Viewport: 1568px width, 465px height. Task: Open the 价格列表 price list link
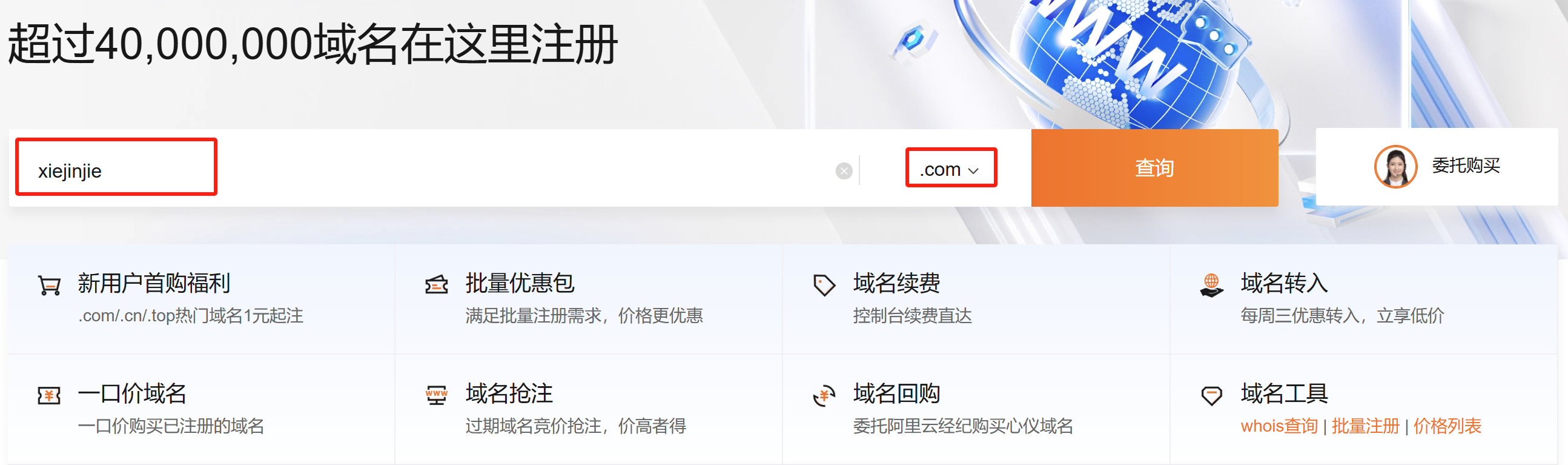[x=1447, y=426]
